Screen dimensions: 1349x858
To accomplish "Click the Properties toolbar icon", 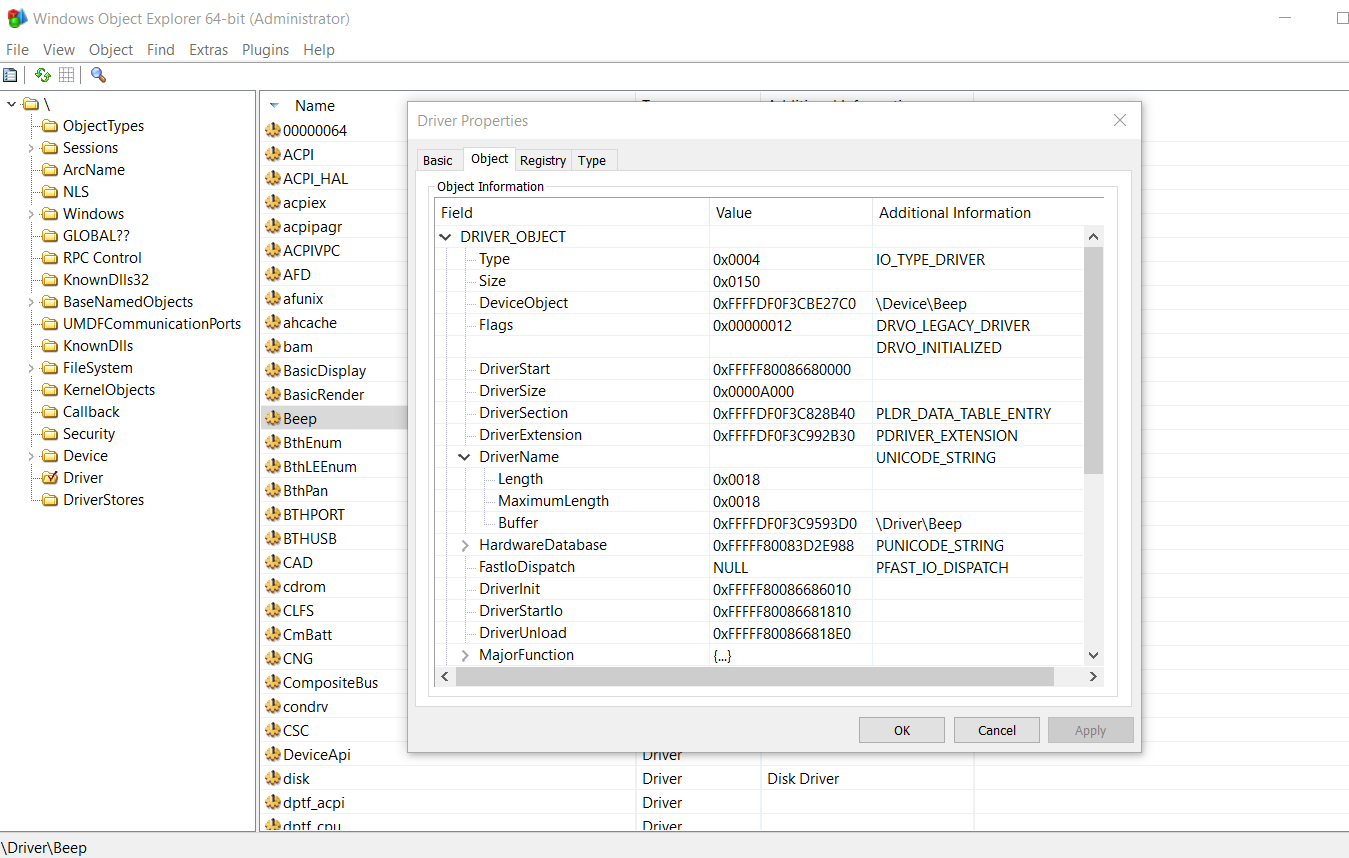I will tap(10, 75).
